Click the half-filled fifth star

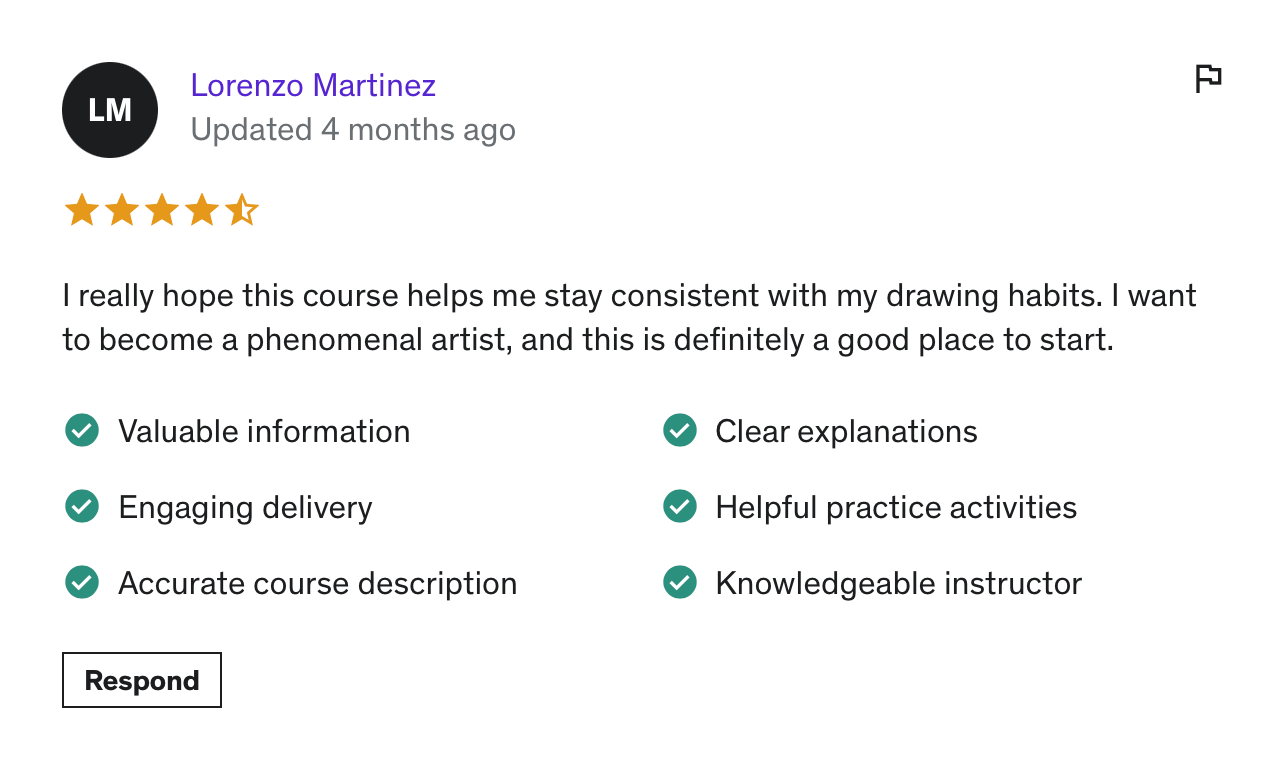[x=241, y=211]
